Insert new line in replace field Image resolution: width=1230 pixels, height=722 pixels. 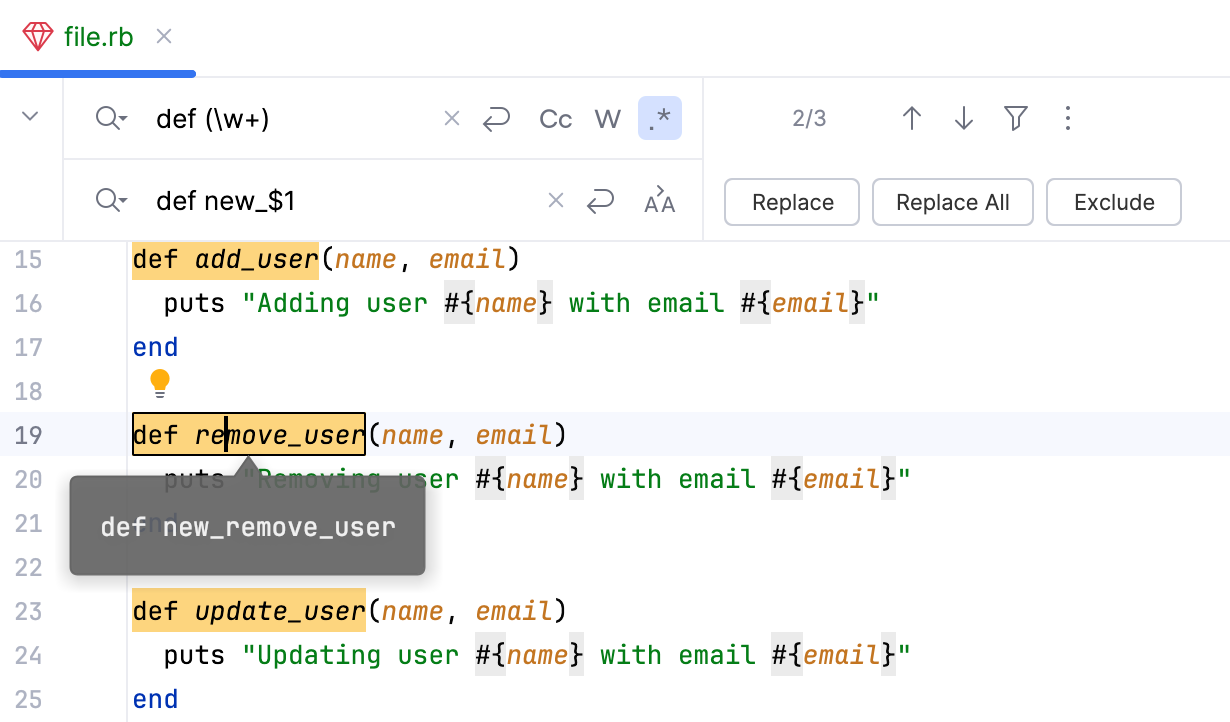(x=600, y=201)
